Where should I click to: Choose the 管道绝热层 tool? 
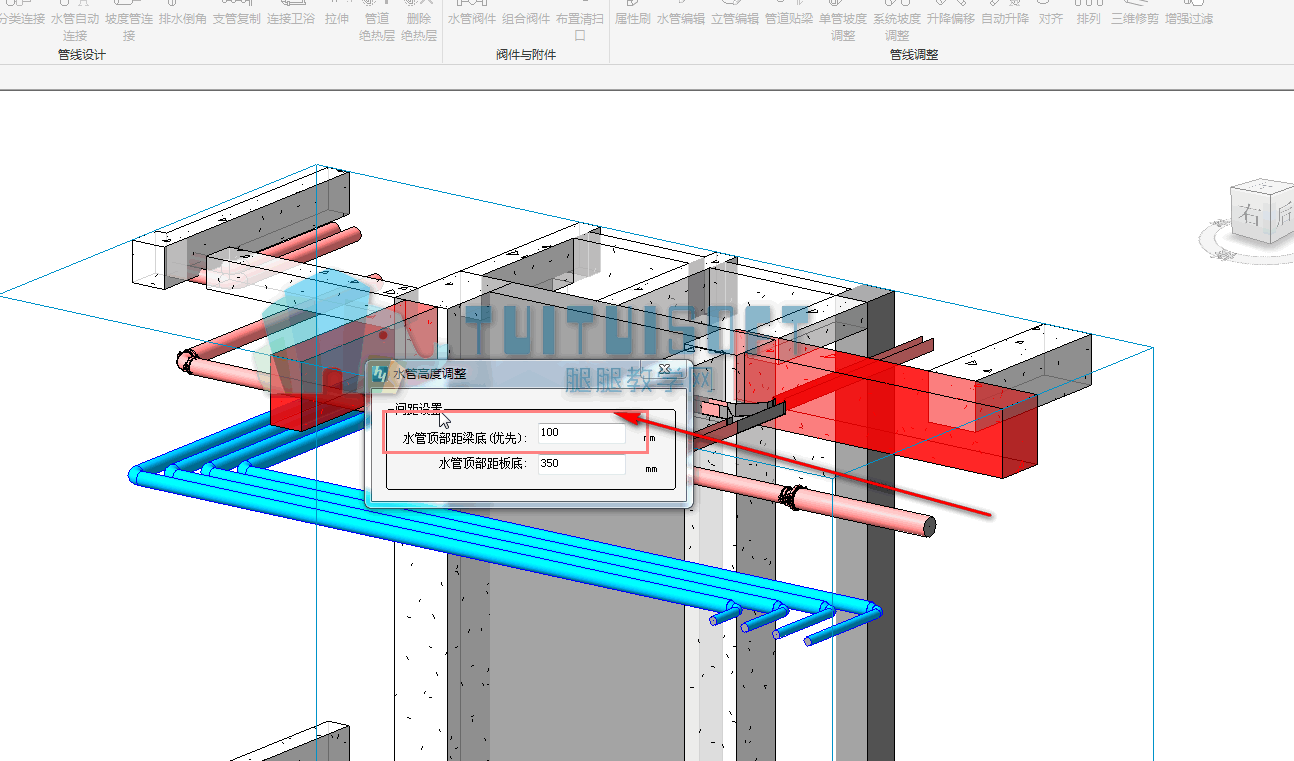(377, 21)
